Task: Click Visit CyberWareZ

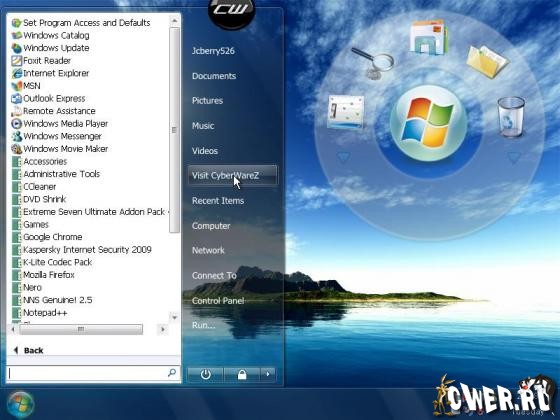Action: click(x=232, y=175)
